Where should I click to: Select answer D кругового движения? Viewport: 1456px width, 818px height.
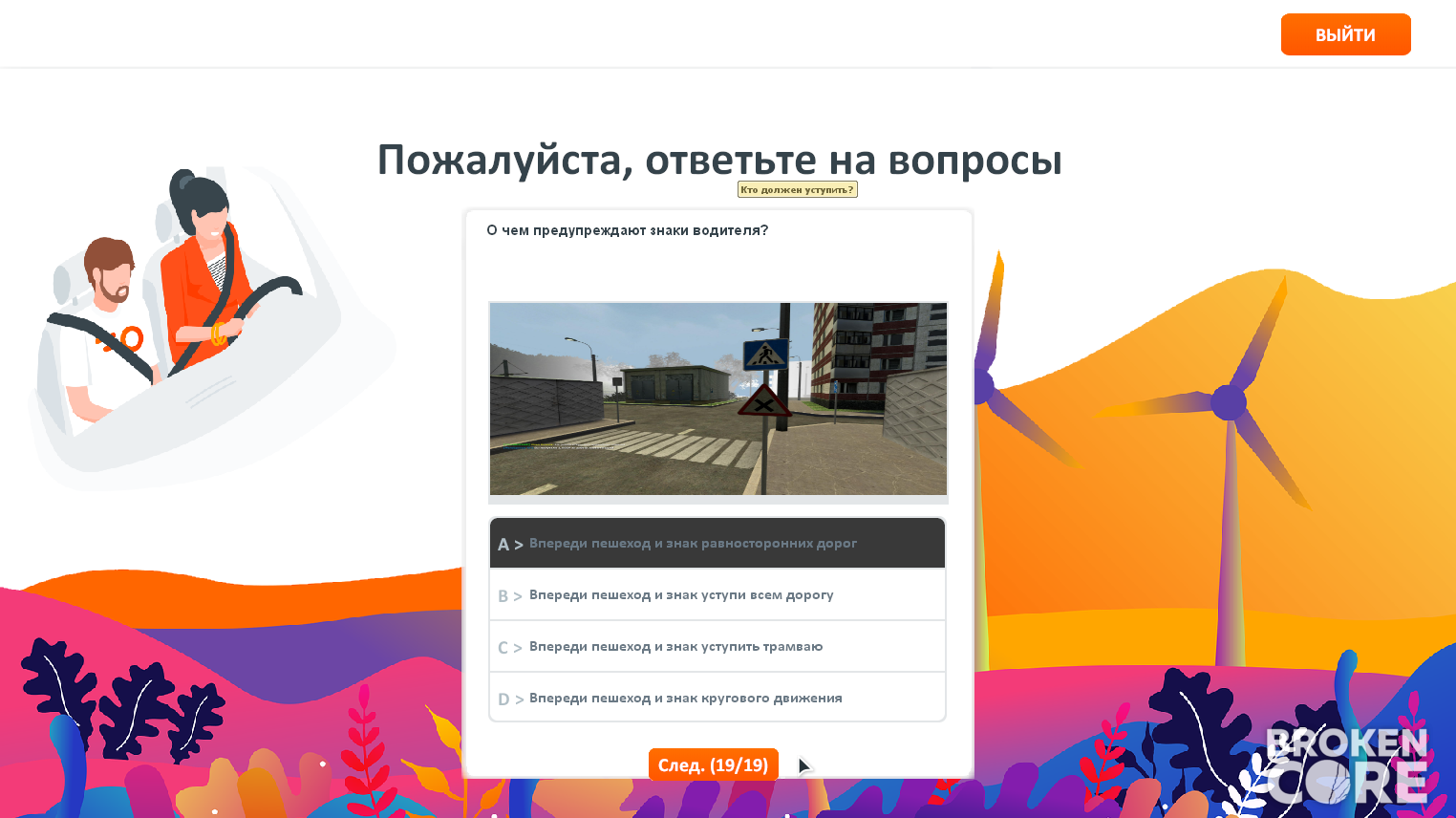click(x=717, y=698)
